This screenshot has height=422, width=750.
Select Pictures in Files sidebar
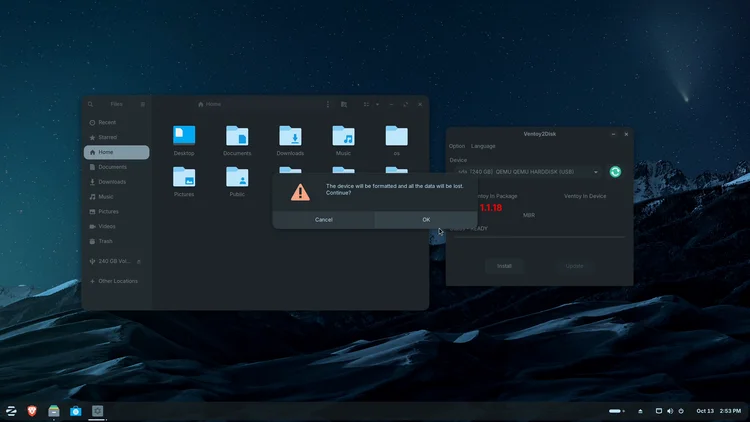pyautogui.click(x=116, y=211)
